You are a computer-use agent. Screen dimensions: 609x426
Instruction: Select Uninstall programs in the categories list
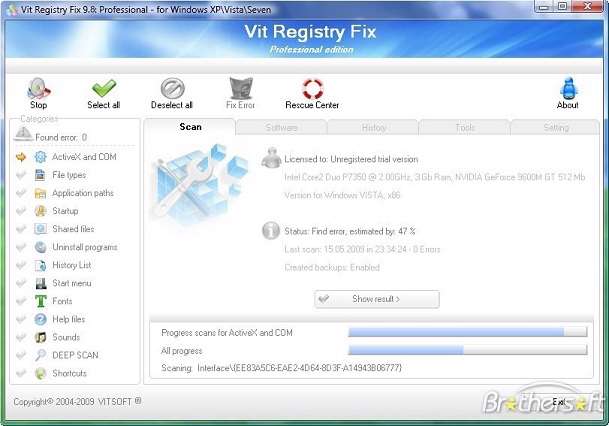[85, 247]
